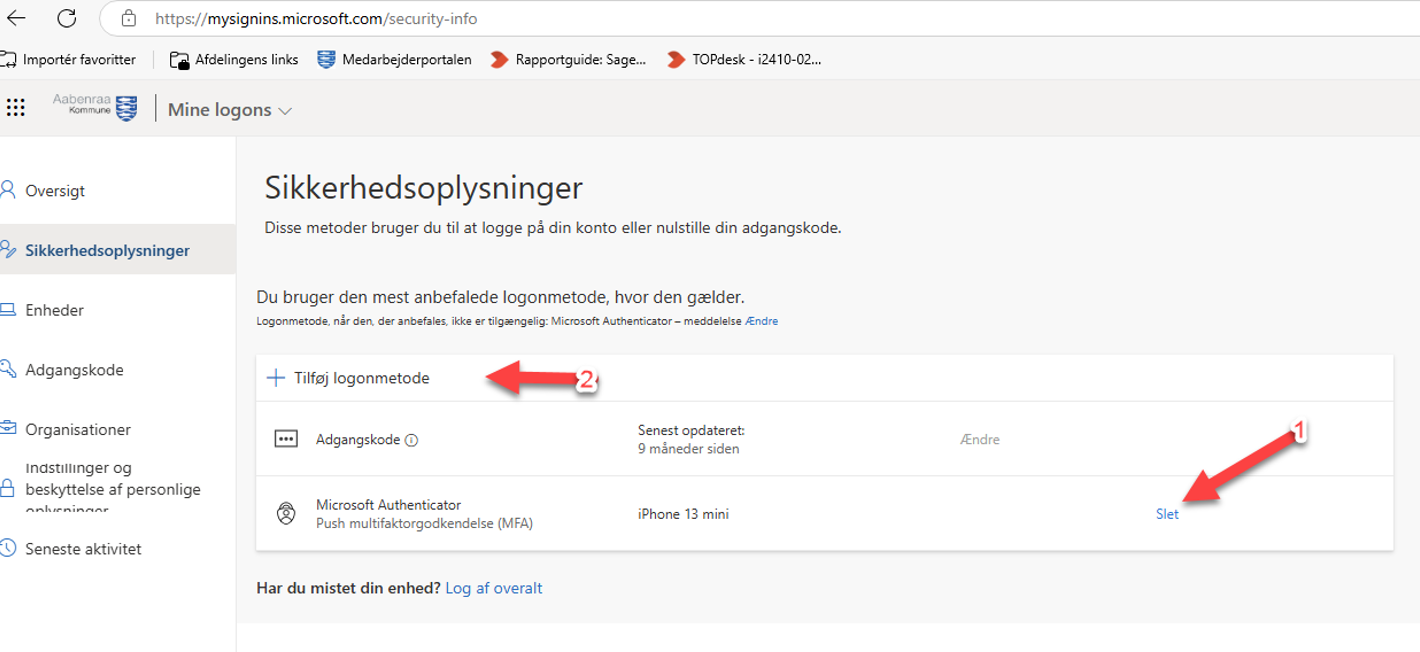Screen dimensions: 1420x652
Task: Click the Log af overalt link
Action: (x=494, y=588)
